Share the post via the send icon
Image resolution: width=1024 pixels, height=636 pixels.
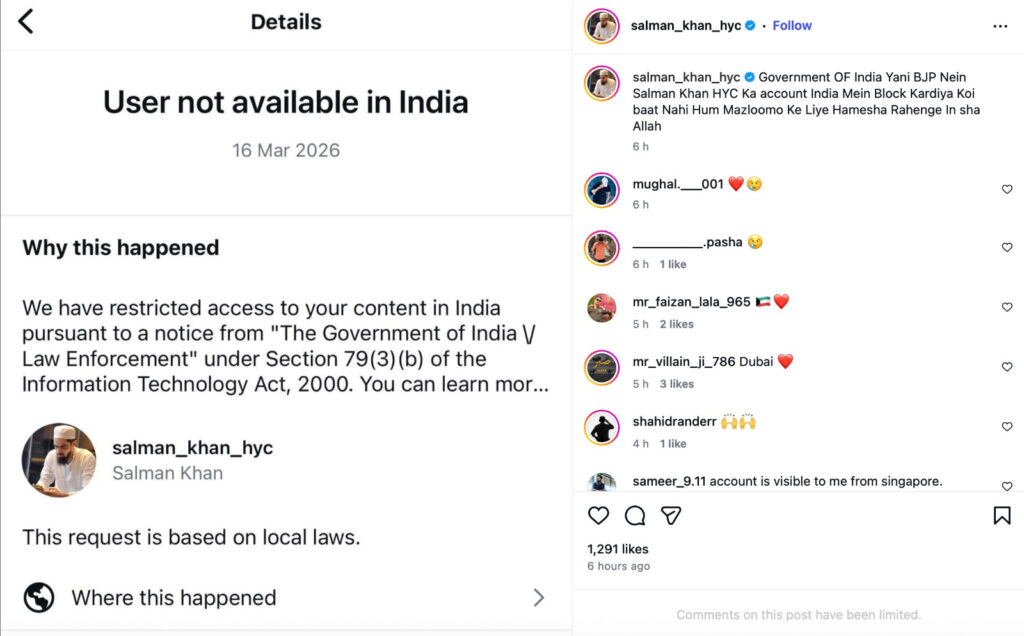(671, 515)
